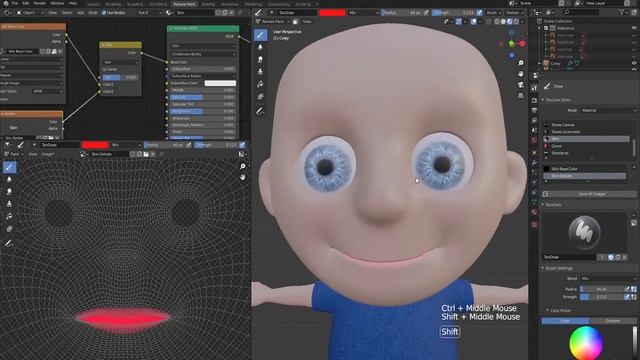Select the Fill tool in 3D viewport toolbar
Viewport: 640px width, 360px height.
[x=260, y=84]
